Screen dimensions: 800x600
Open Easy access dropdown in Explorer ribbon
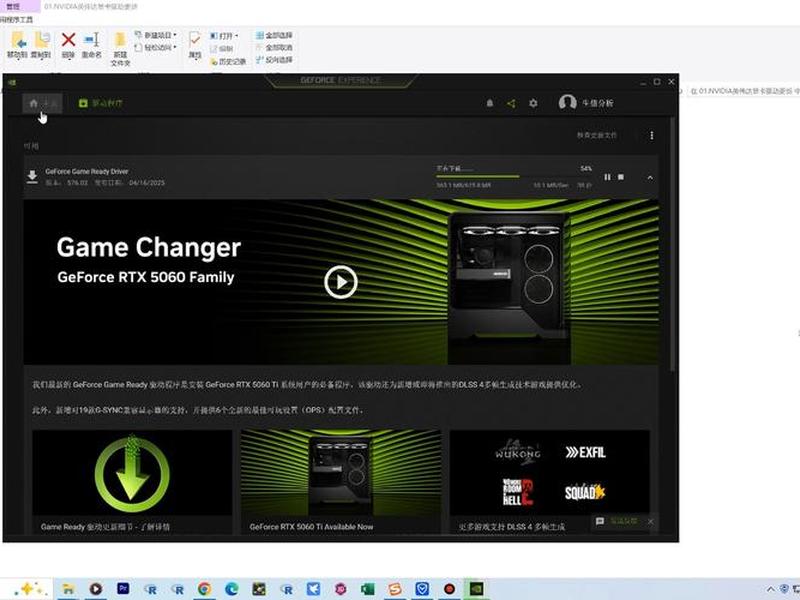pyautogui.click(x=156, y=47)
